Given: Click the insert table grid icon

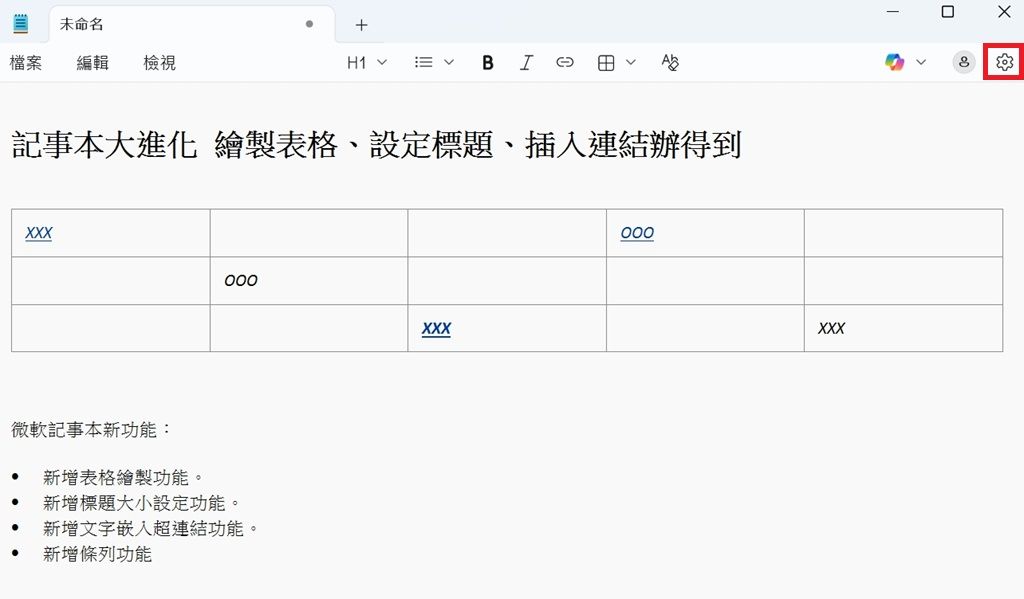Looking at the screenshot, I should point(606,63).
